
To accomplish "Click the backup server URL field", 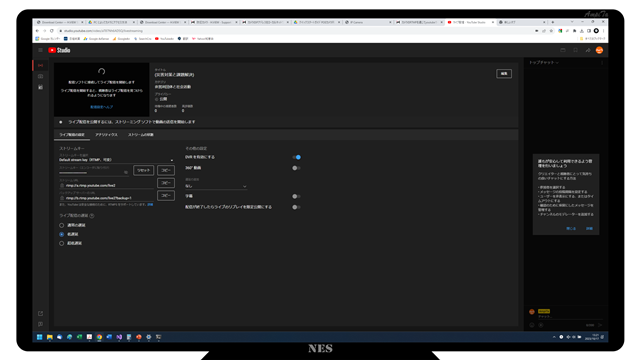I will click(x=107, y=198).
